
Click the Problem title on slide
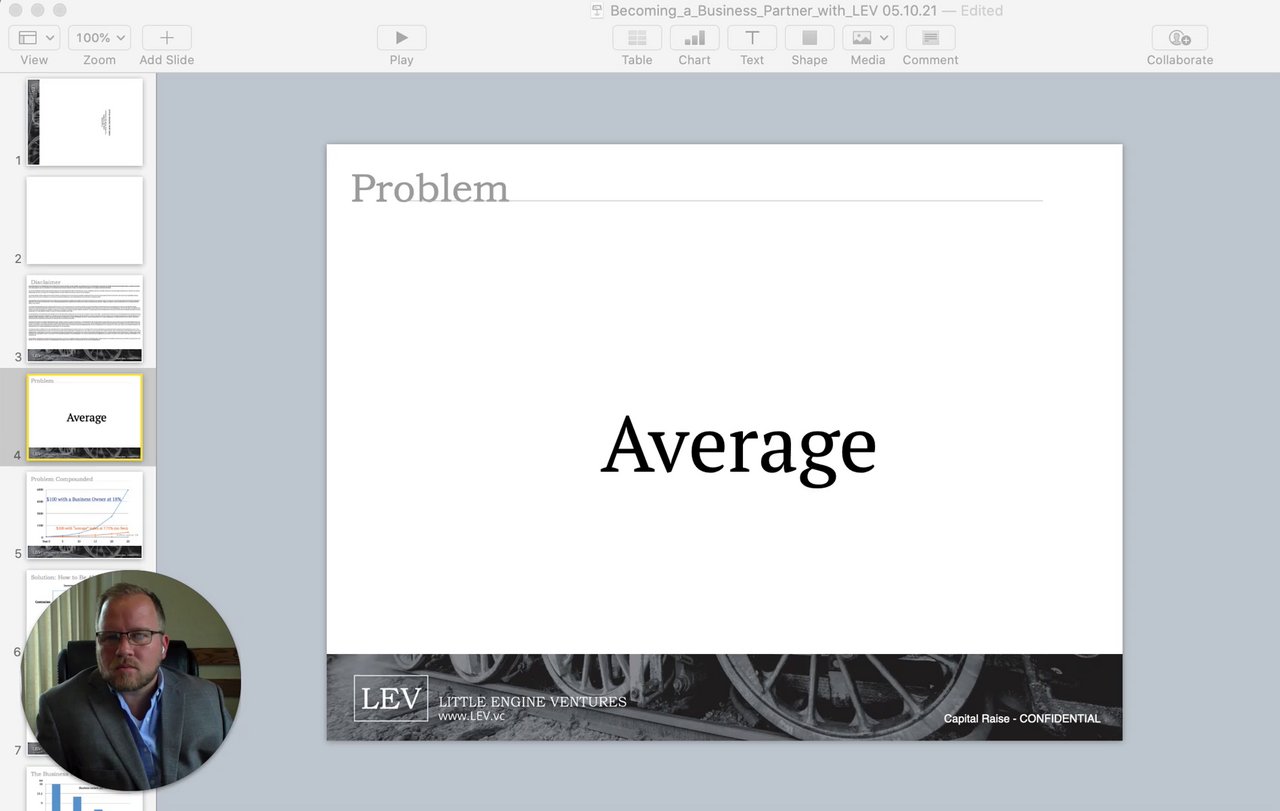[430, 188]
